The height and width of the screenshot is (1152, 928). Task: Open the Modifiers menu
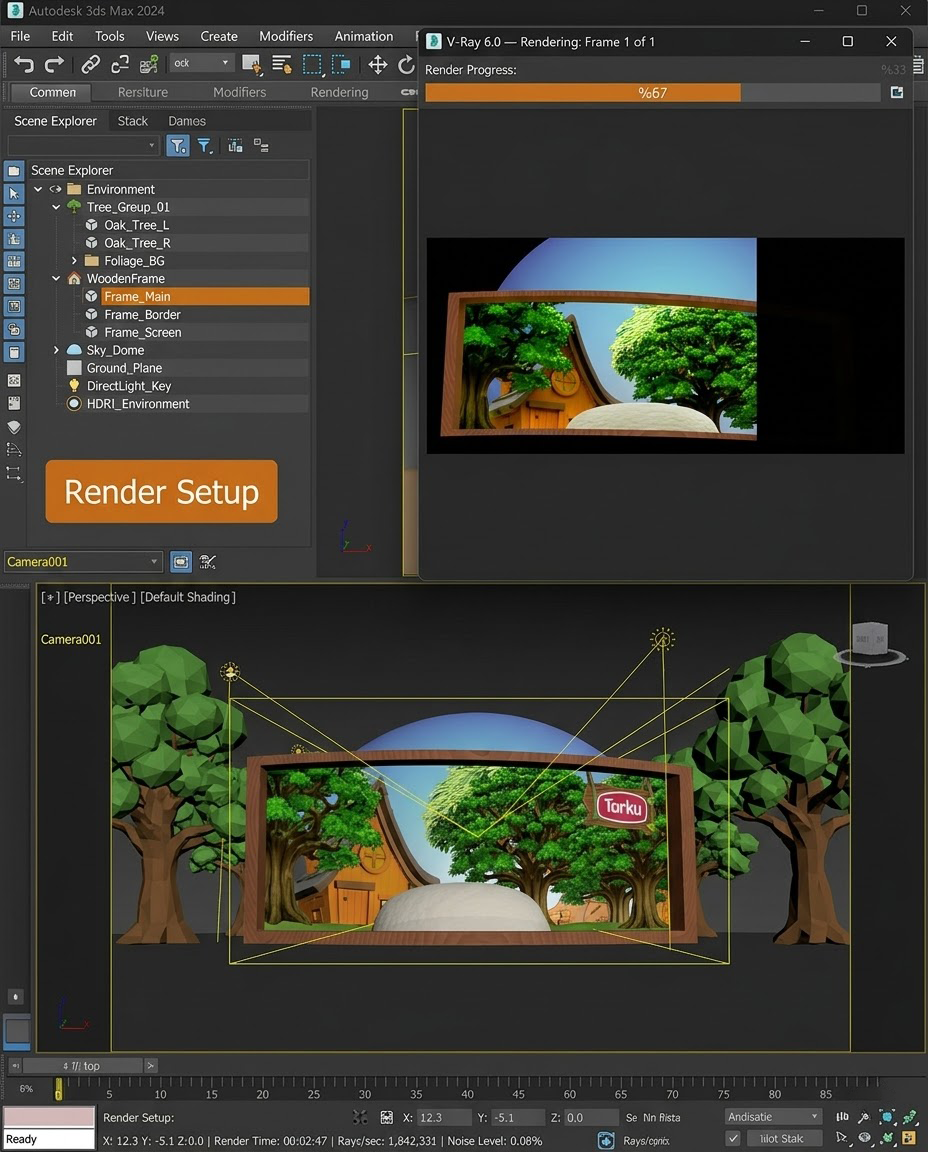coord(285,36)
